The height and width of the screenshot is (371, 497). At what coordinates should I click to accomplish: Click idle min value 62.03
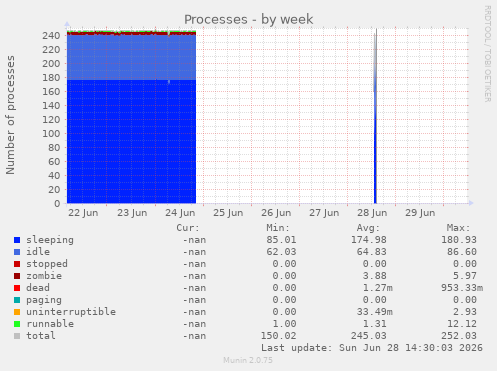[x=281, y=252]
